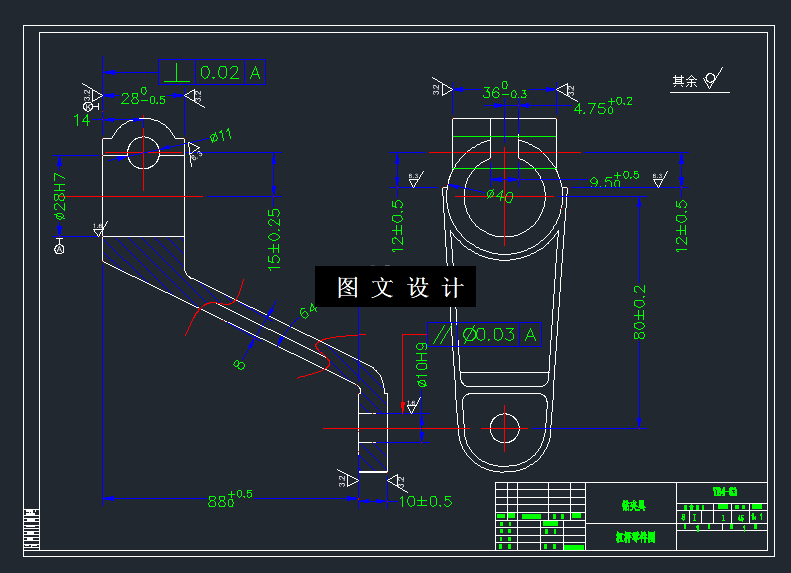Viewport: 791px width, 573px height.
Task: Click the 铣夹具 text in the title block
Action: point(633,505)
